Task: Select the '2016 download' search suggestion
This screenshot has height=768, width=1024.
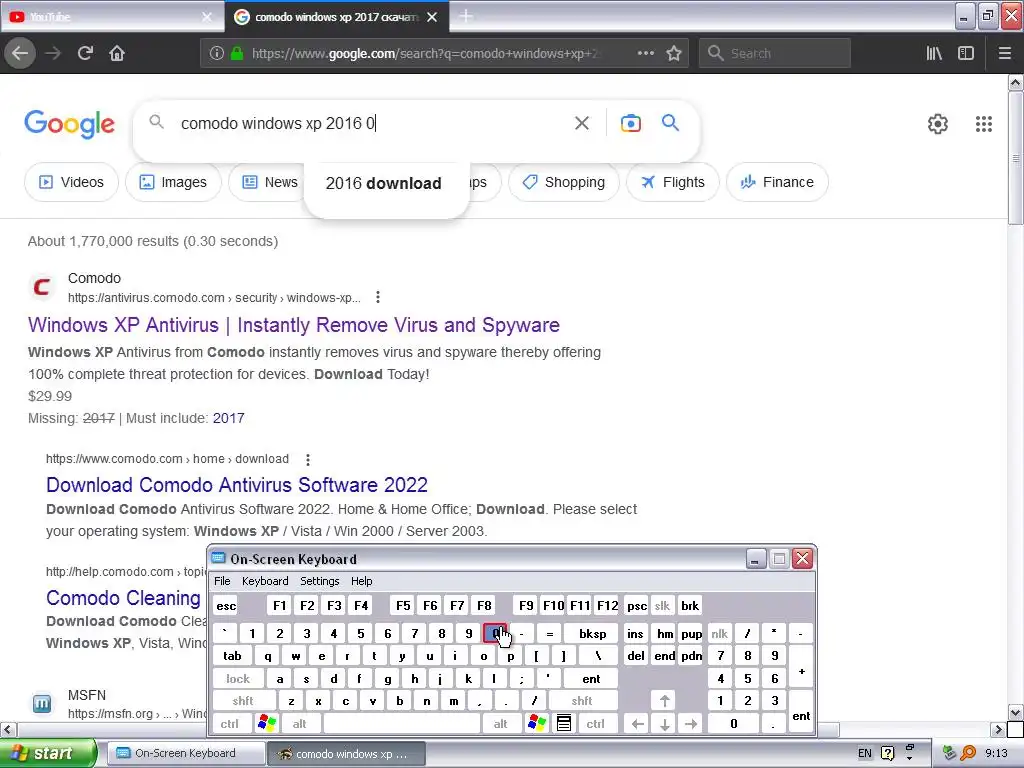Action: click(x=383, y=184)
